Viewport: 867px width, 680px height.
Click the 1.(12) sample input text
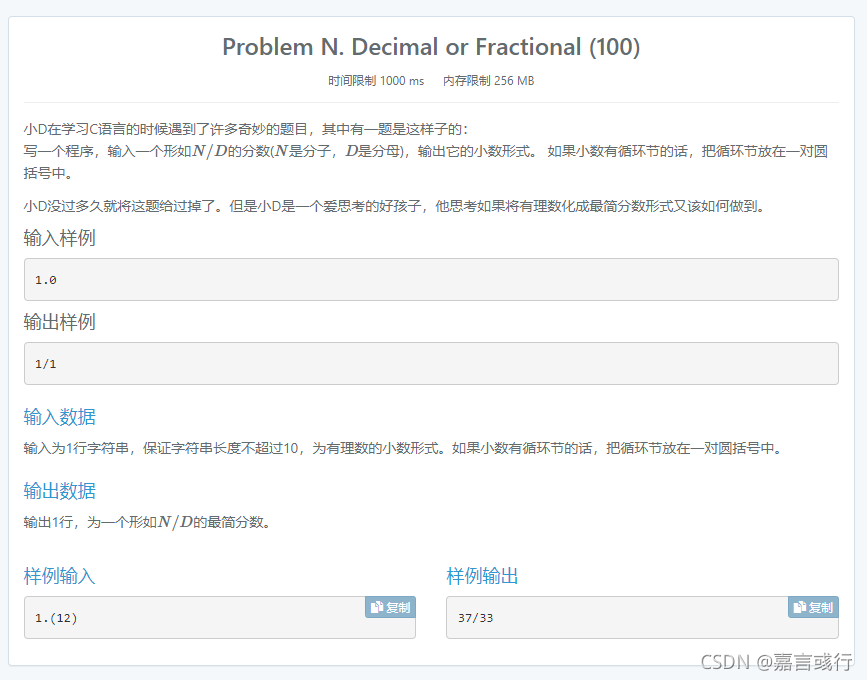[56, 618]
